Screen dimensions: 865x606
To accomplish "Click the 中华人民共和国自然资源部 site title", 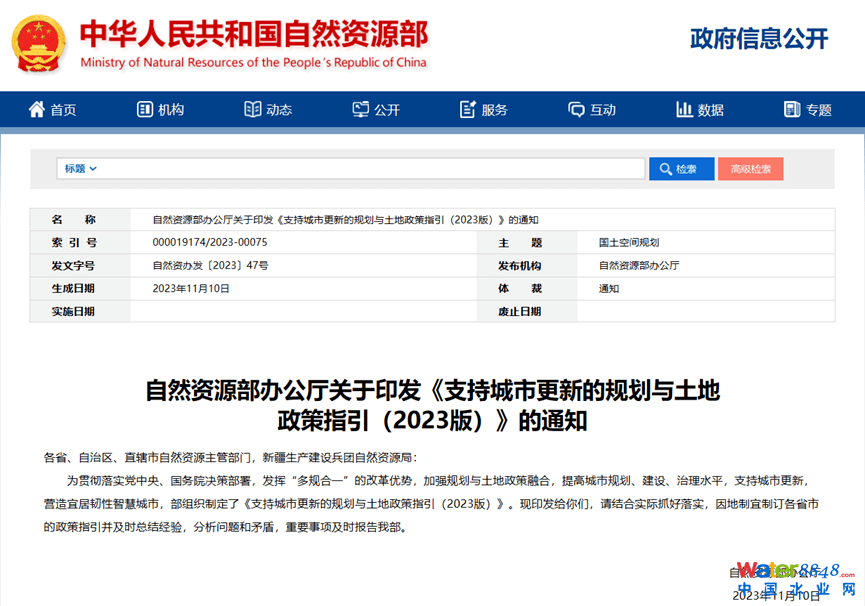I will (x=253, y=35).
